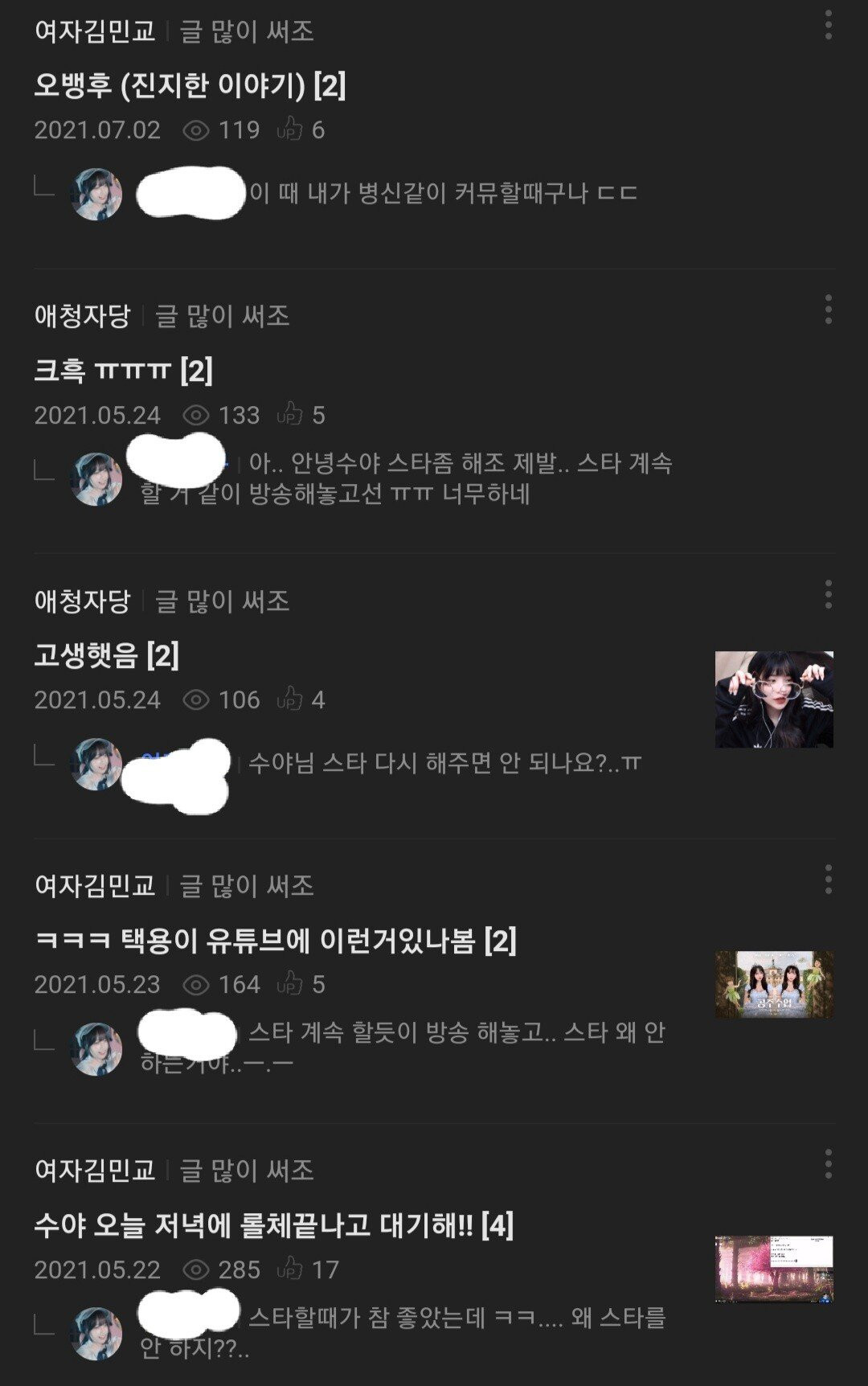Open the 수야 오늘 저녁에 롤체끝나고 대기해 post

point(273,1225)
